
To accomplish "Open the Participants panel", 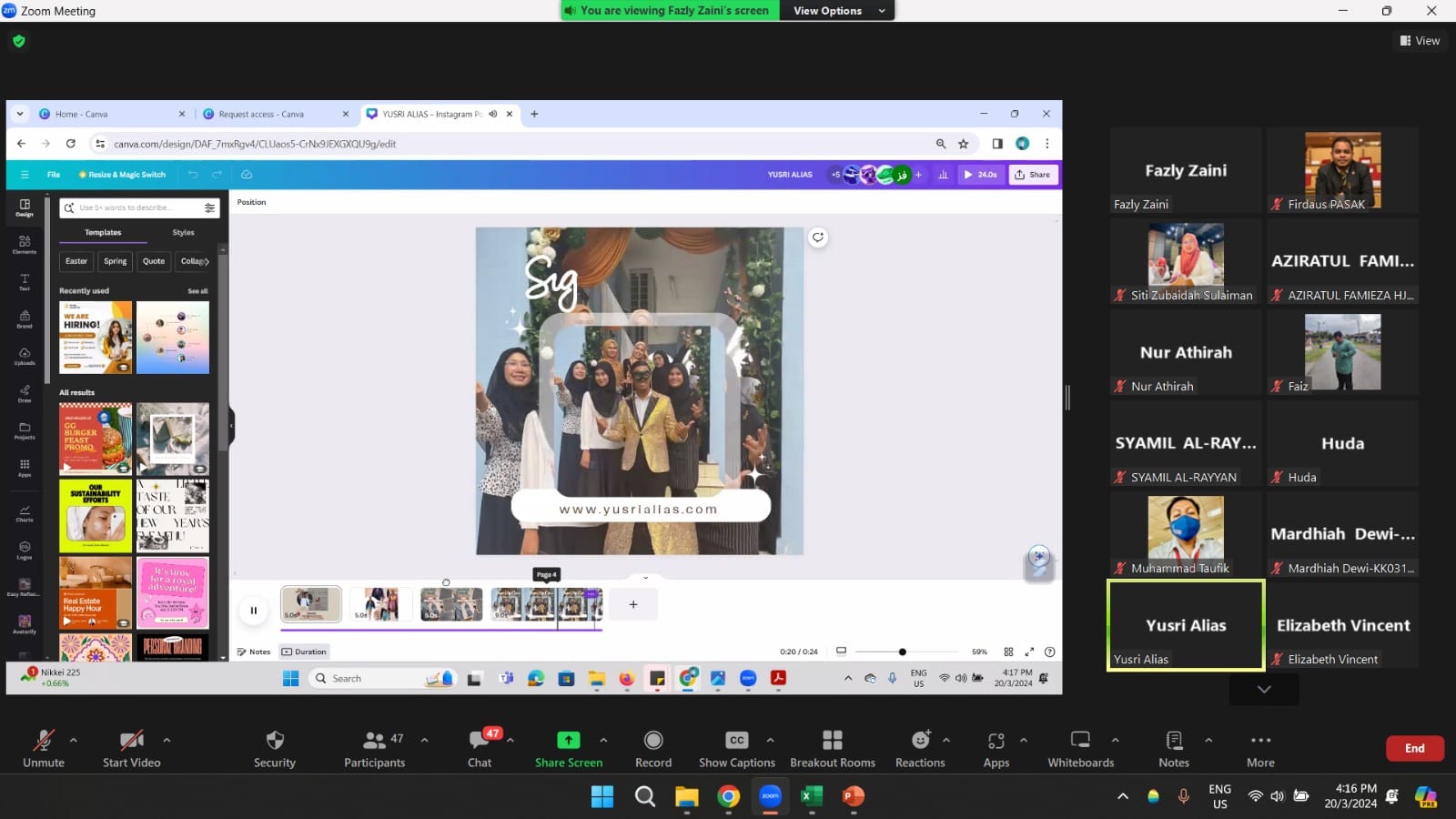I will [374, 741].
